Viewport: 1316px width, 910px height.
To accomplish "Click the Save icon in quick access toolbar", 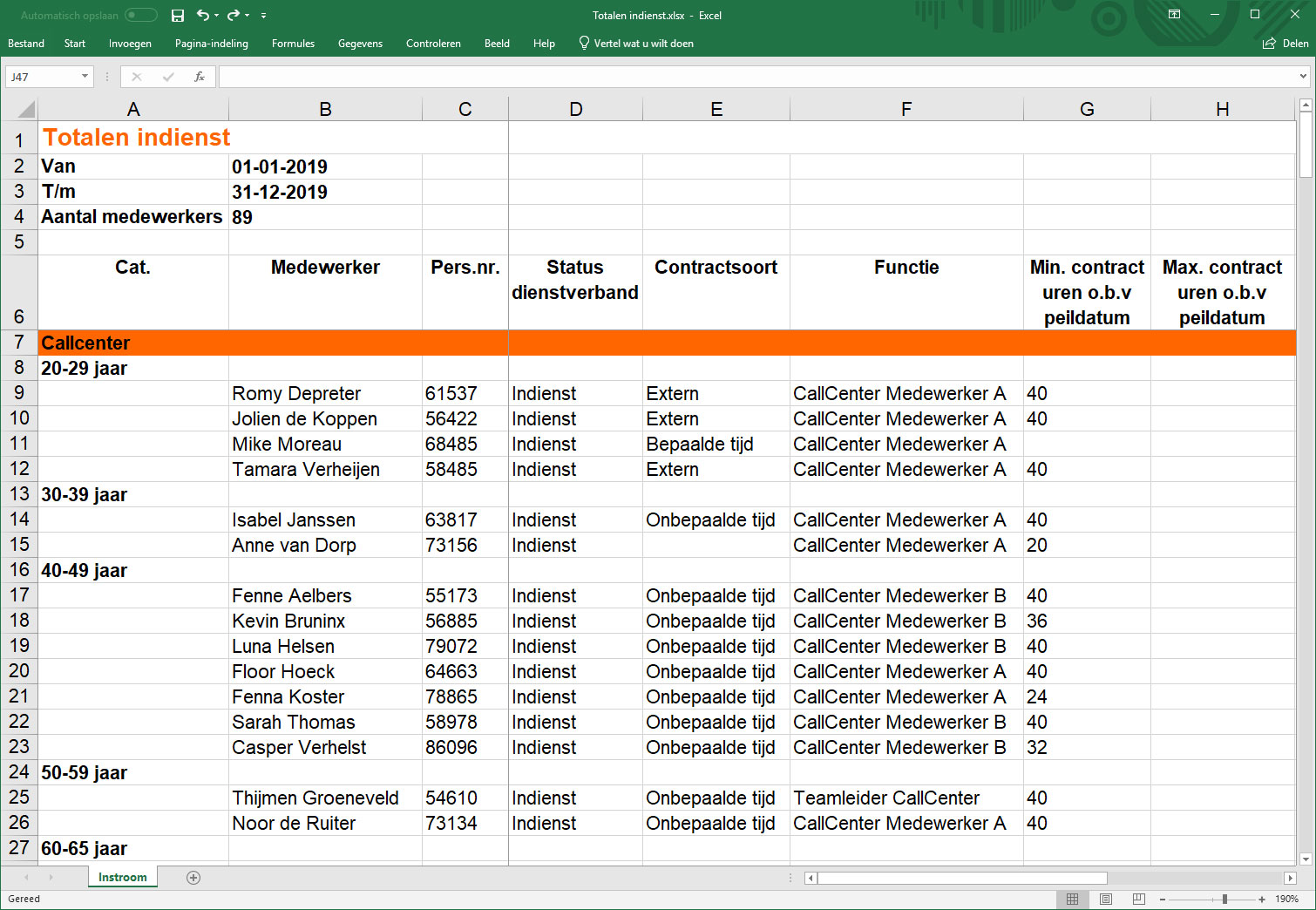I will click(x=178, y=16).
